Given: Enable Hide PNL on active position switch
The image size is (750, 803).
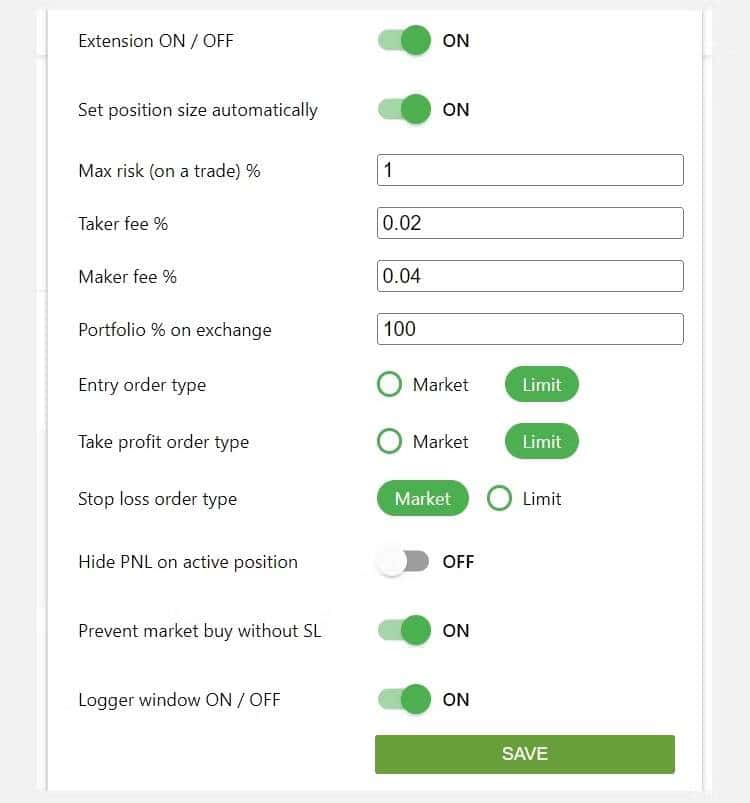Looking at the screenshot, I should [x=404, y=562].
